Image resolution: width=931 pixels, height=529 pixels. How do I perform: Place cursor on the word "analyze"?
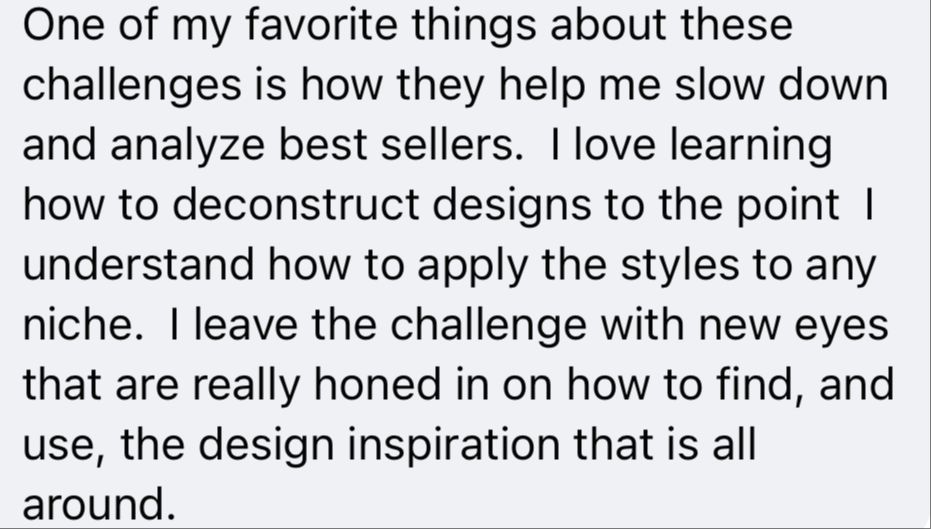[187, 145]
